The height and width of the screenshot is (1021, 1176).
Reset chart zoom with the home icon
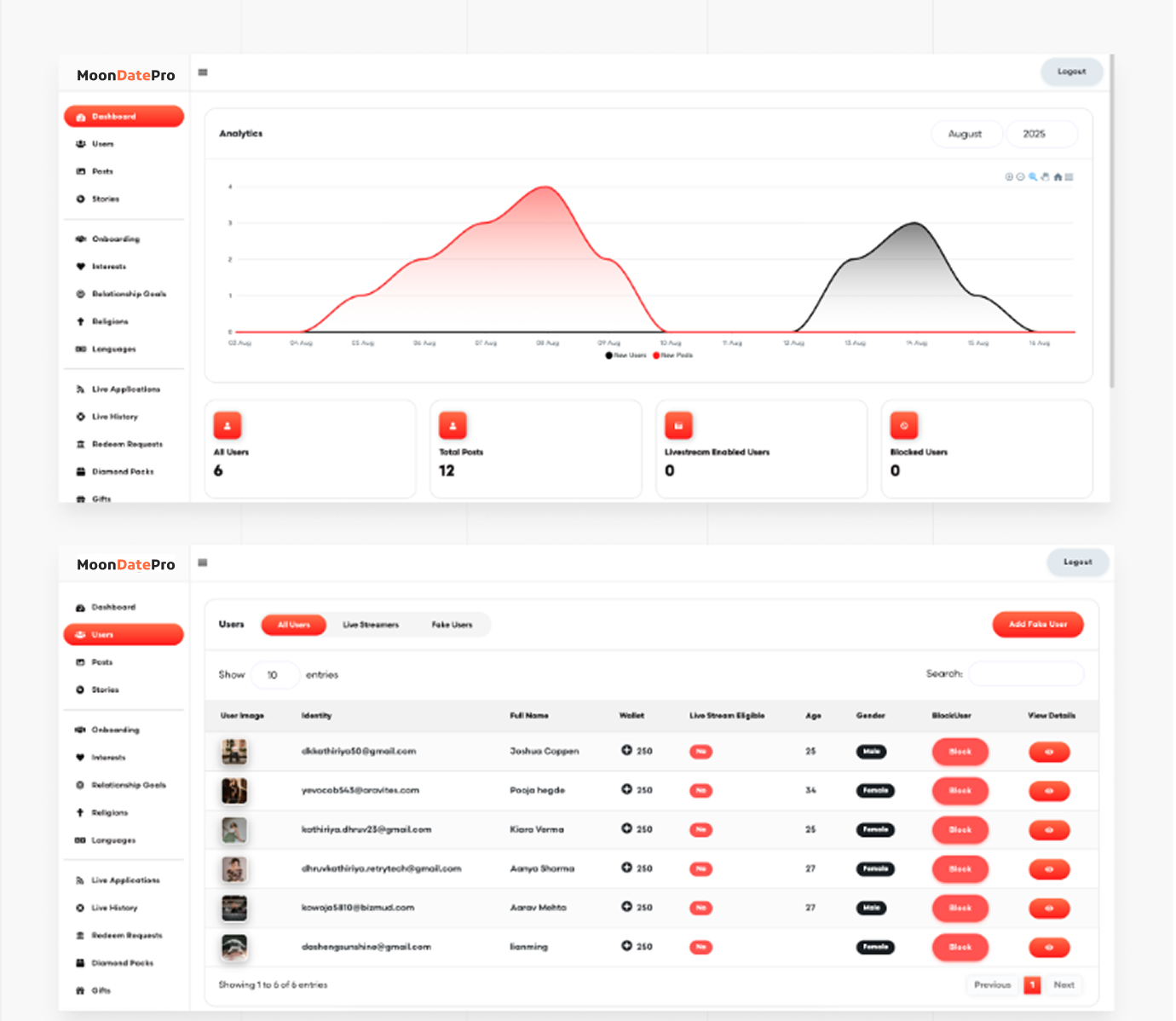(x=1058, y=177)
